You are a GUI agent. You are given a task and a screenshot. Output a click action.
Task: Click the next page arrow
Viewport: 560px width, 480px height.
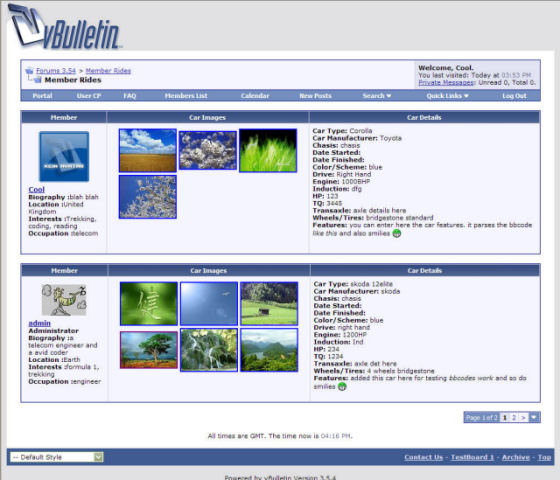coord(523,417)
